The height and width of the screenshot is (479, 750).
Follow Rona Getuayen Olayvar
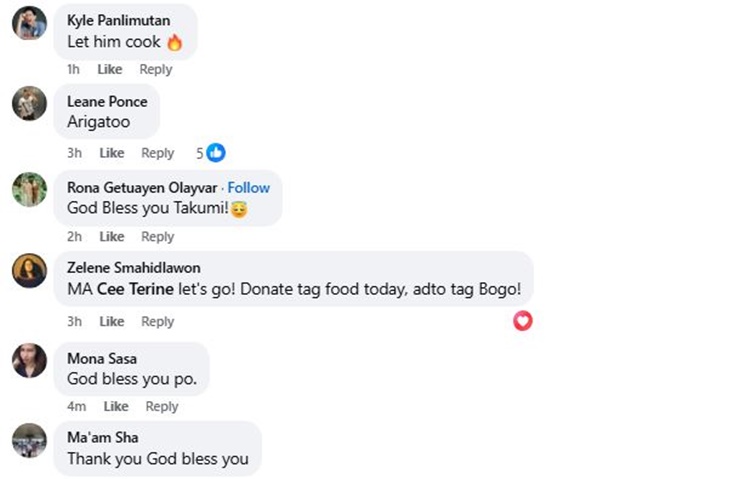(x=249, y=187)
